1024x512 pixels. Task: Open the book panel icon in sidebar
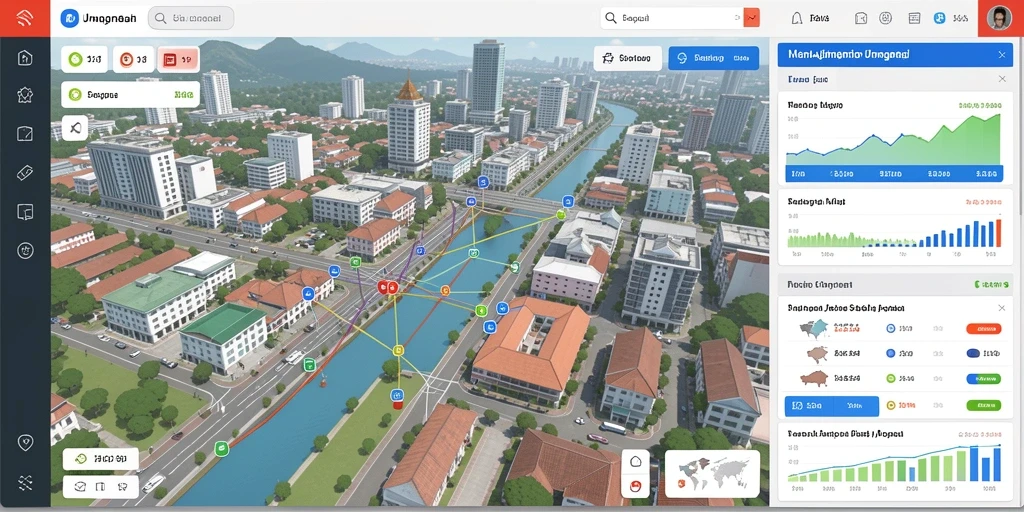(25, 212)
